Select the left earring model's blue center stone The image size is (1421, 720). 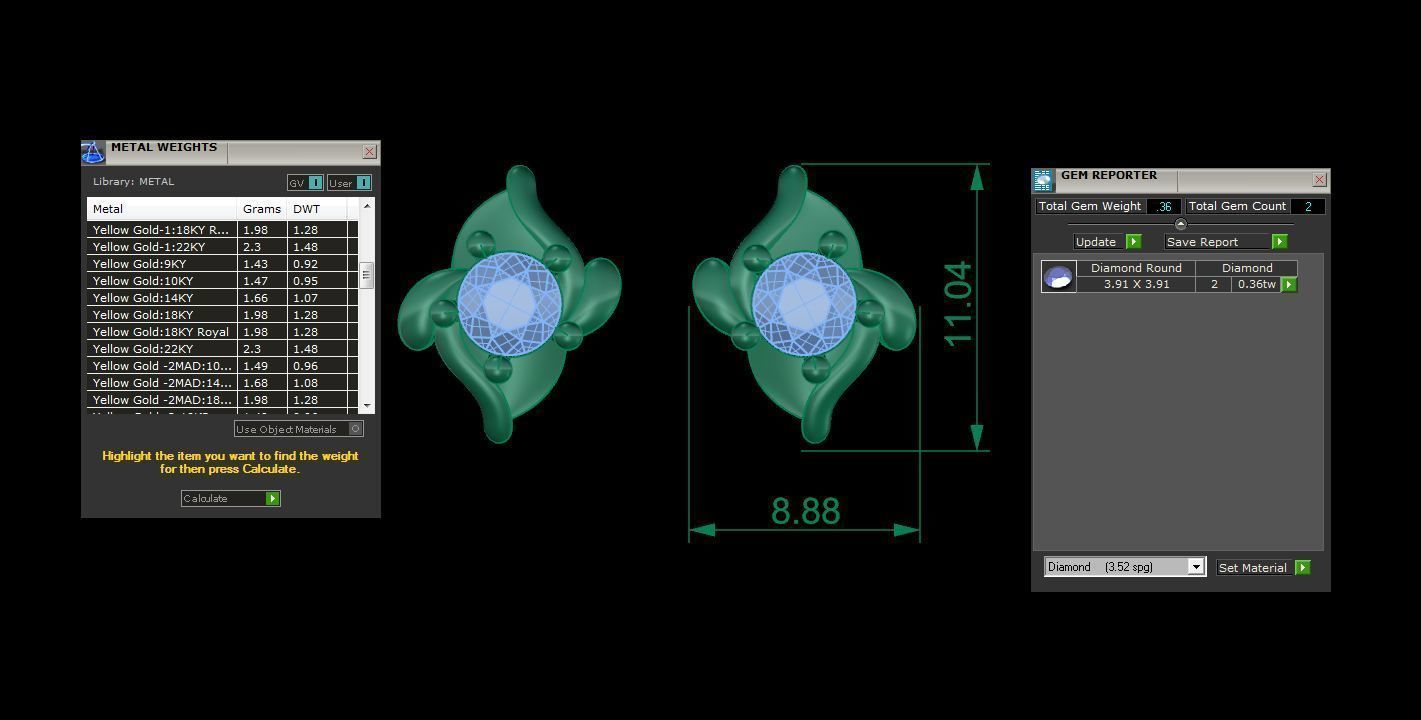tap(510, 303)
